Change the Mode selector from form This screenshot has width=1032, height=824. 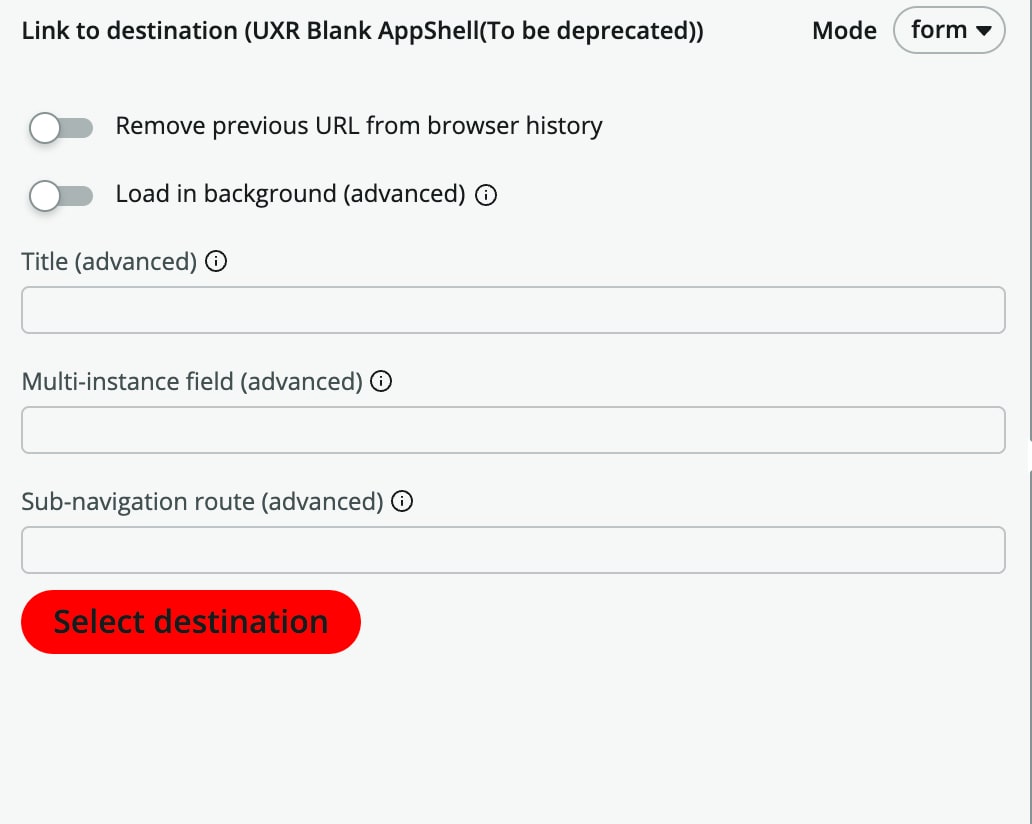coord(947,30)
